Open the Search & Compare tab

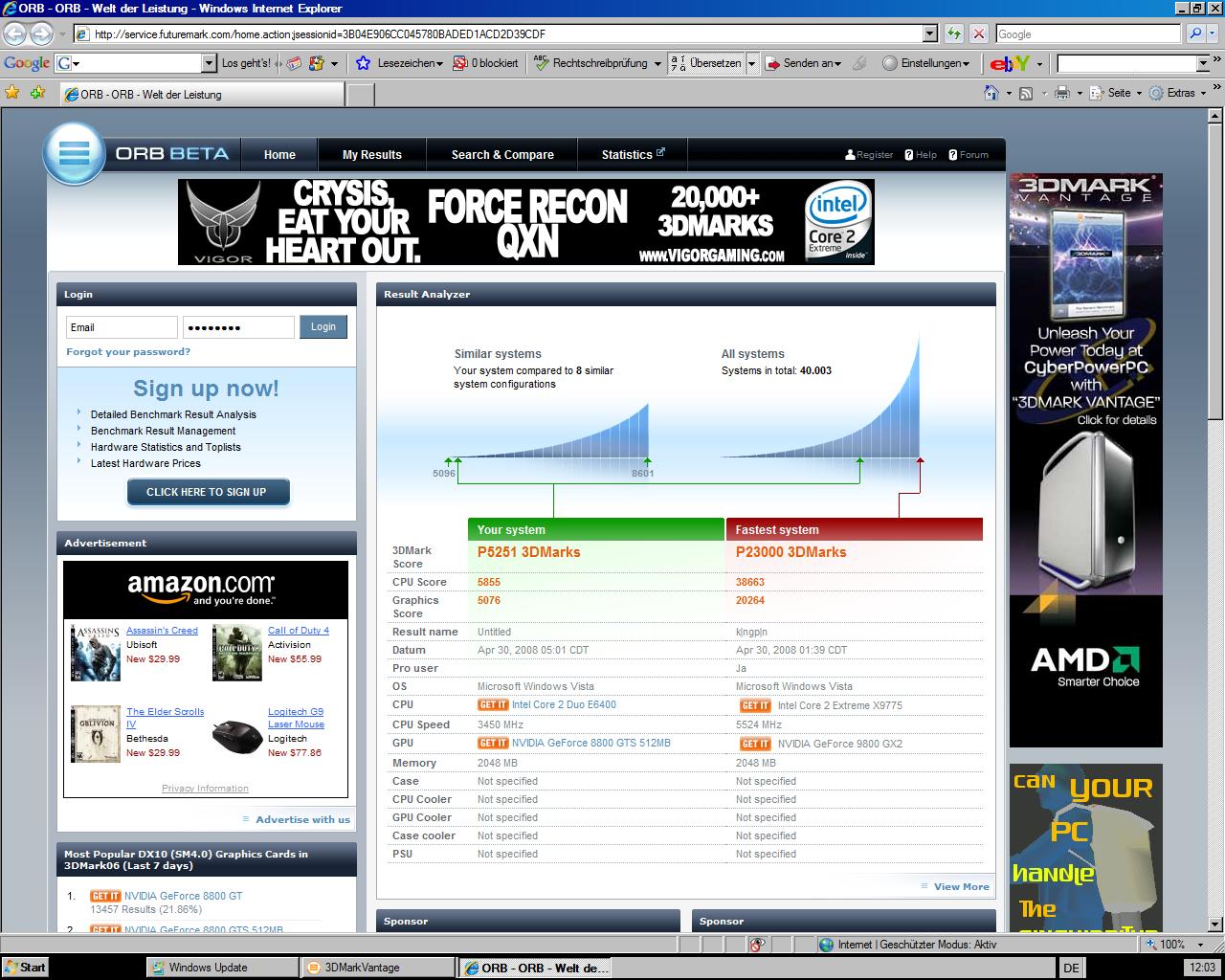[502, 154]
